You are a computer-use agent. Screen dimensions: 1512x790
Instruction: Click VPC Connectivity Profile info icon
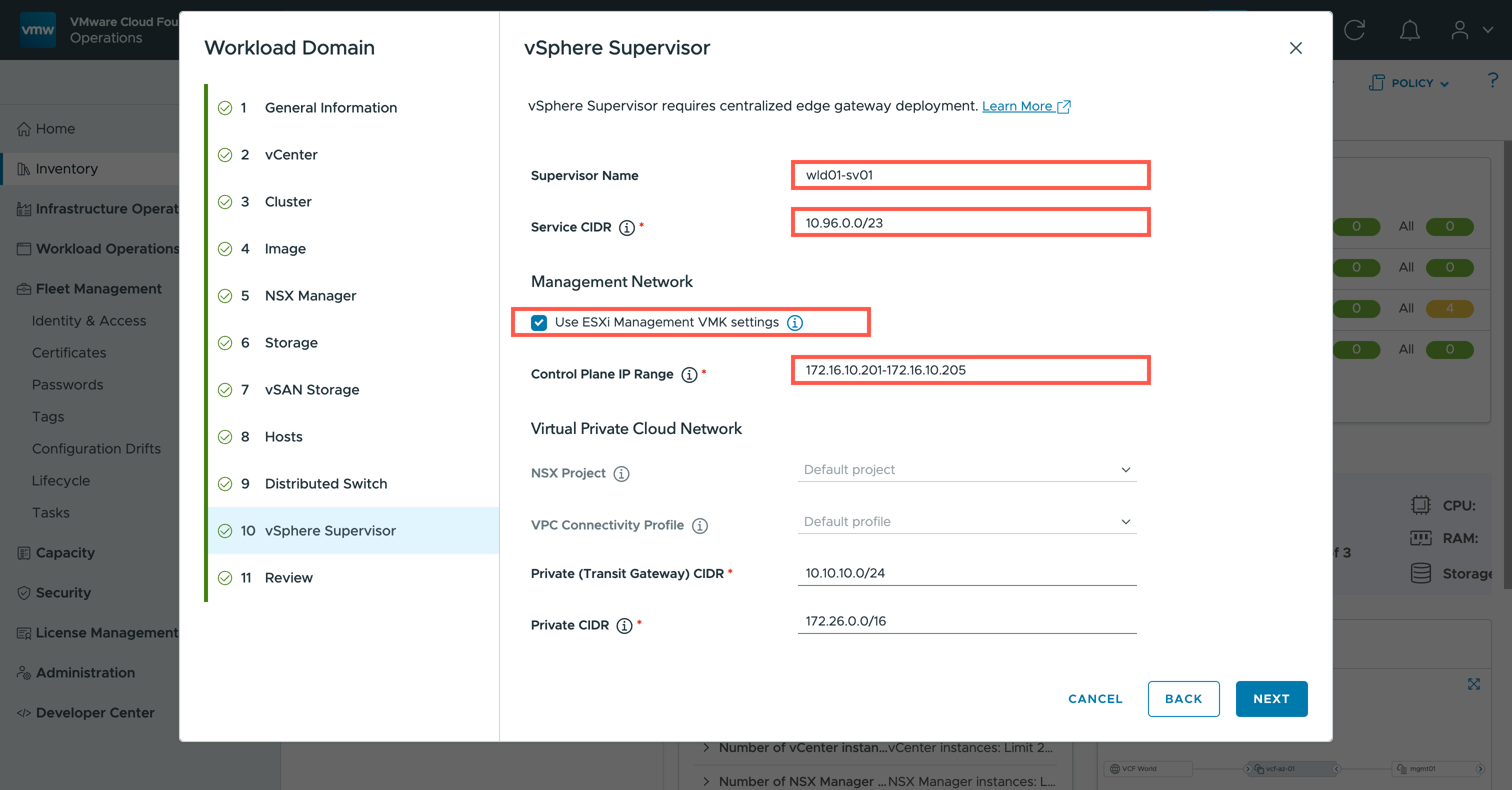click(x=699, y=525)
